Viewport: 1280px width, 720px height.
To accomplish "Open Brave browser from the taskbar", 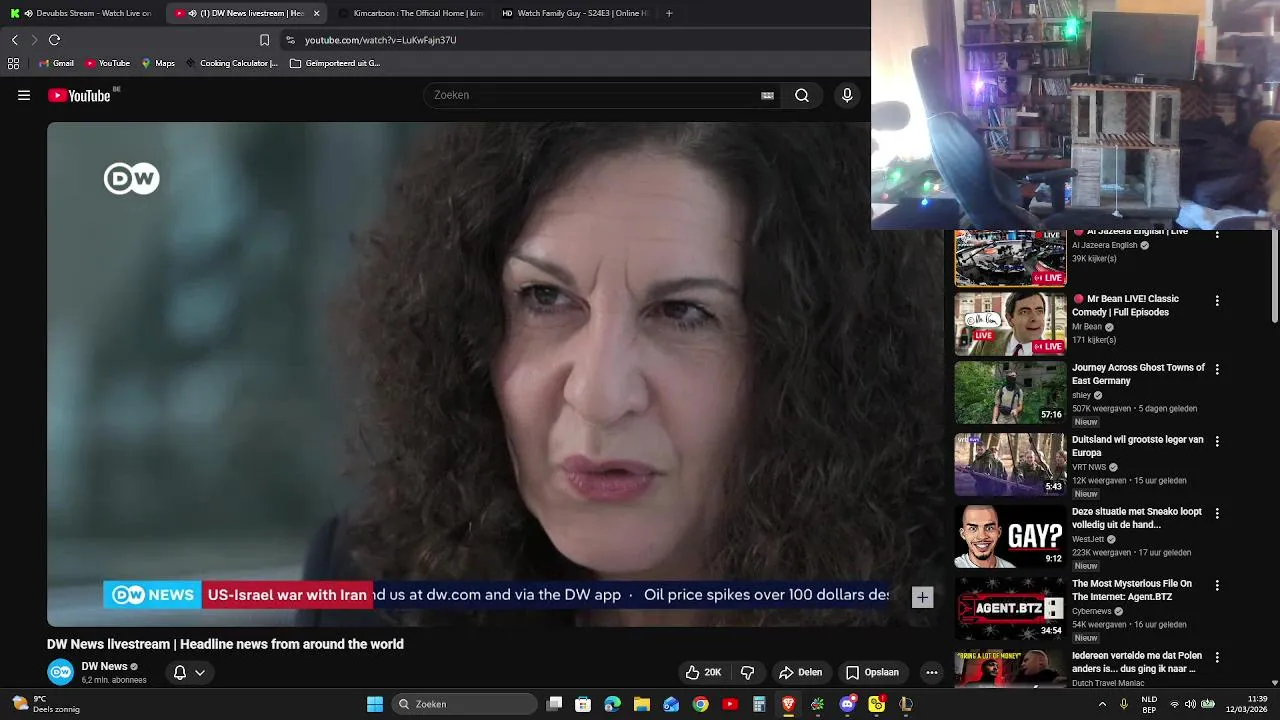I will click(x=788, y=704).
